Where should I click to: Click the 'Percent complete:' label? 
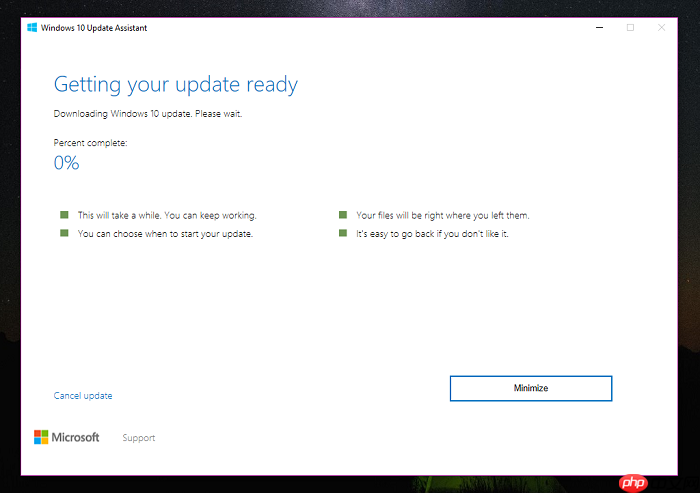click(90, 143)
